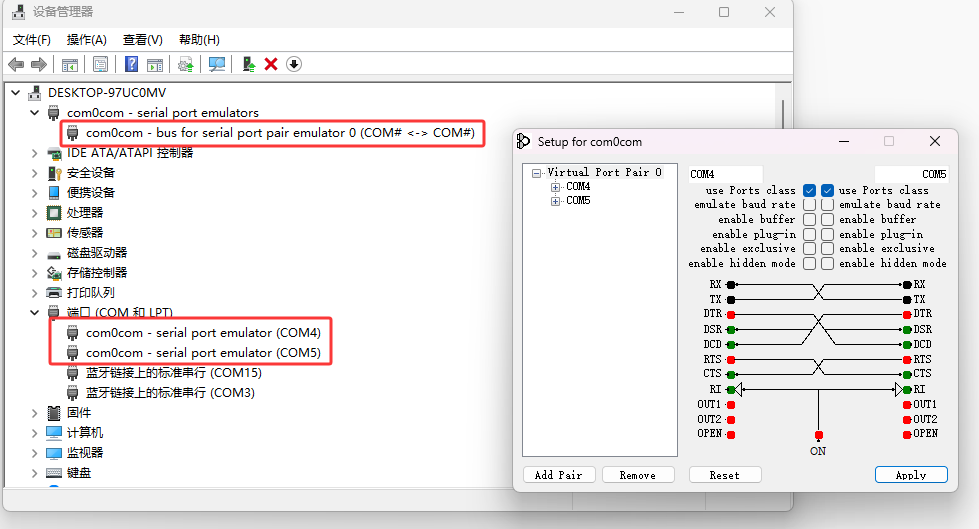The width and height of the screenshot is (979, 529).
Task: Click the Add Pair button
Action: 559,475
